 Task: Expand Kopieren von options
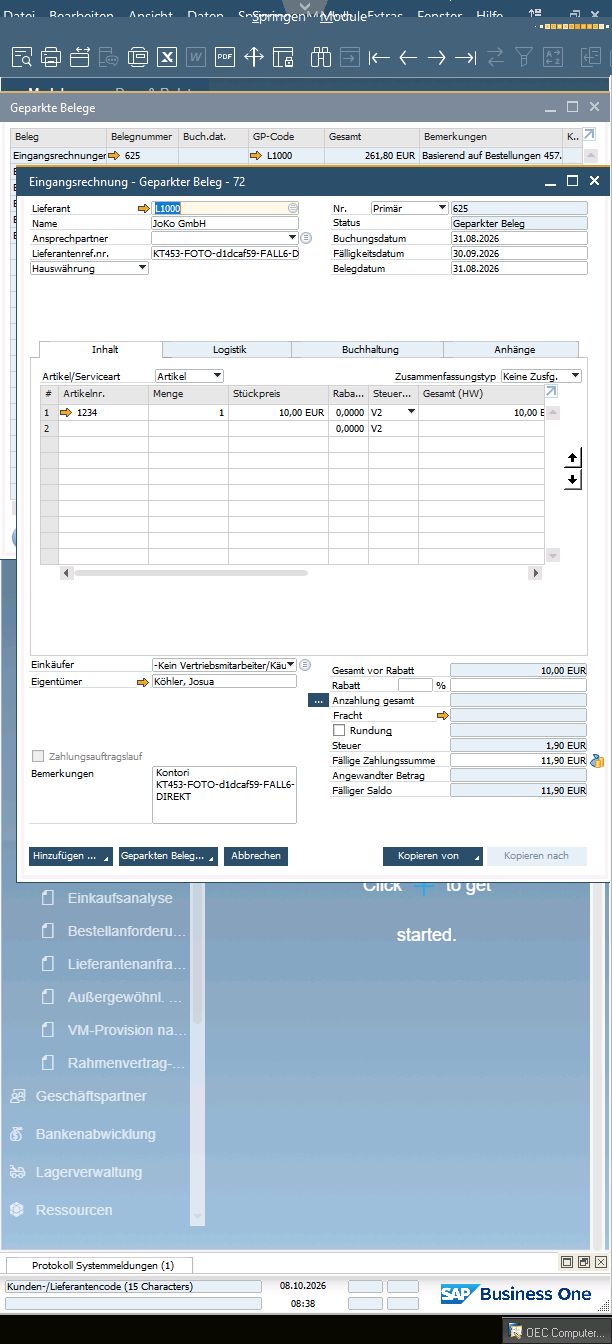tap(476, 857)
